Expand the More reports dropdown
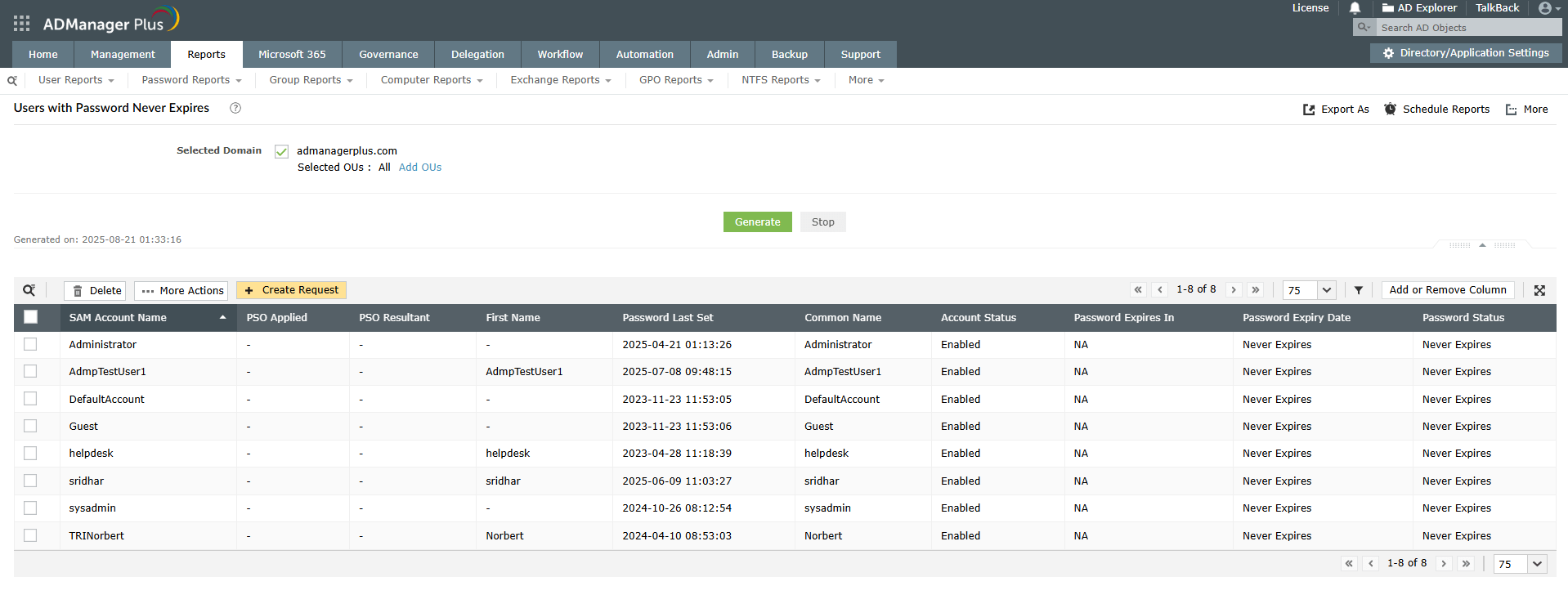The width and height of the screenshot is (1568, 595). 866,80
